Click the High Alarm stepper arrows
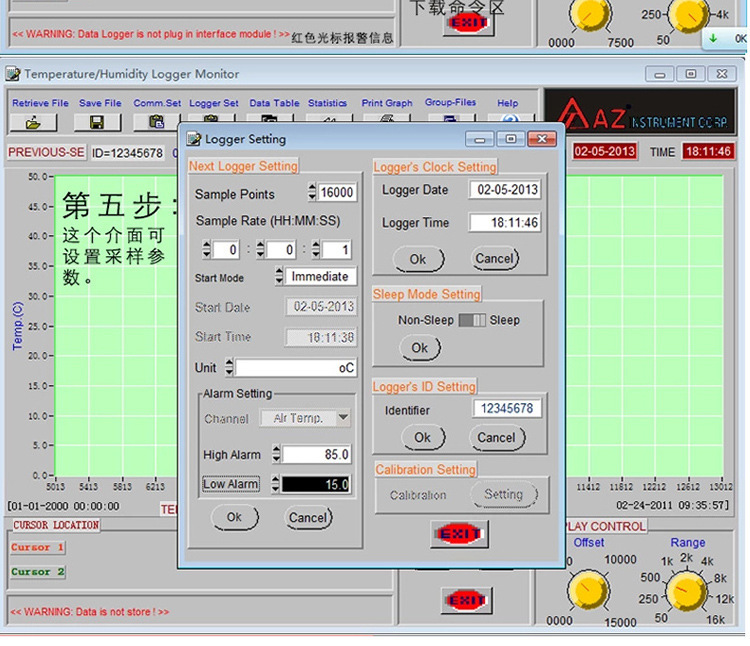This screenshot has width=750, height=646. click(x=277, y=455)
